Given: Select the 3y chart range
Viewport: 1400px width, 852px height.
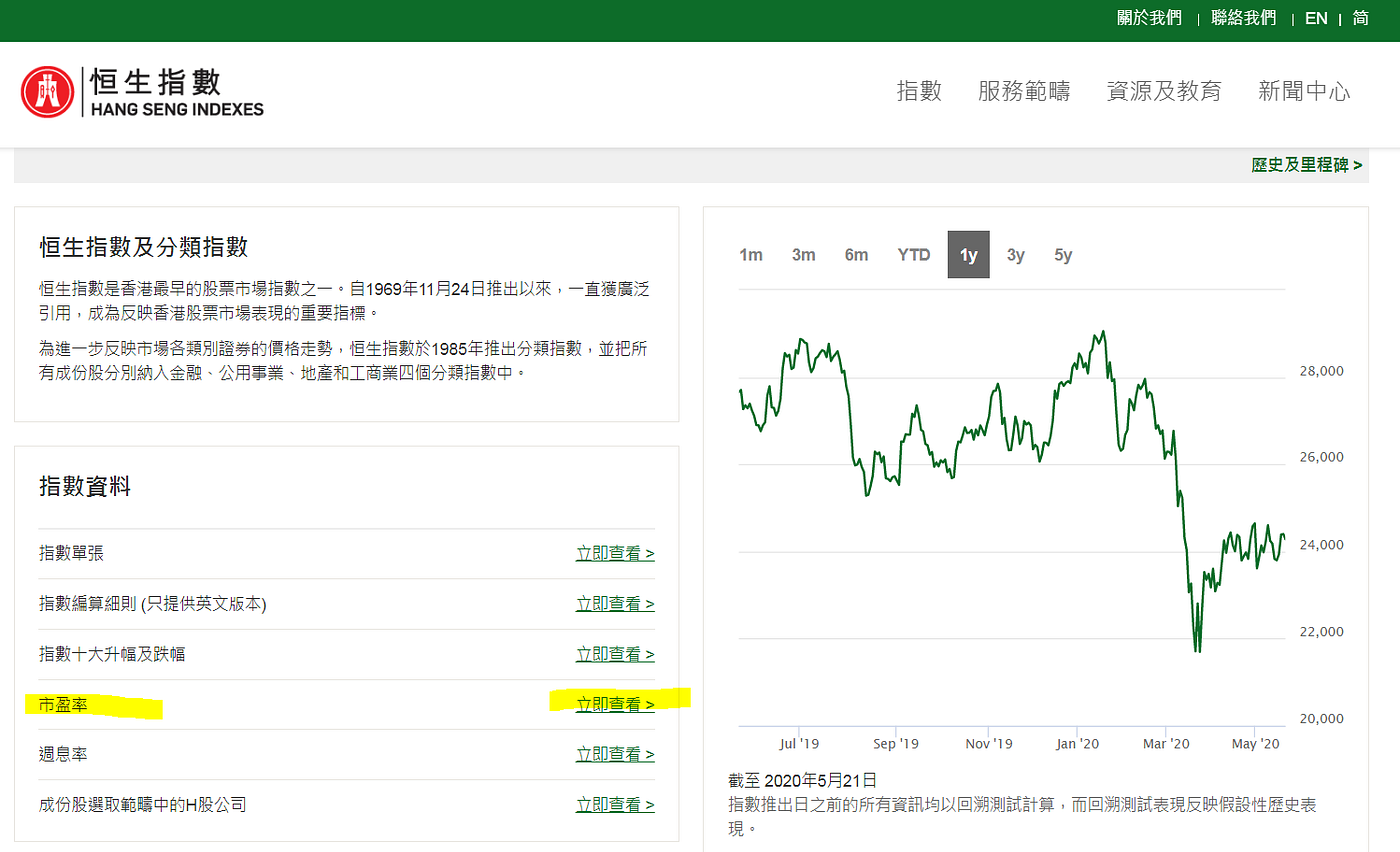Looking at the screenshot, I should pyautogui.click(x=1015, y=255).
